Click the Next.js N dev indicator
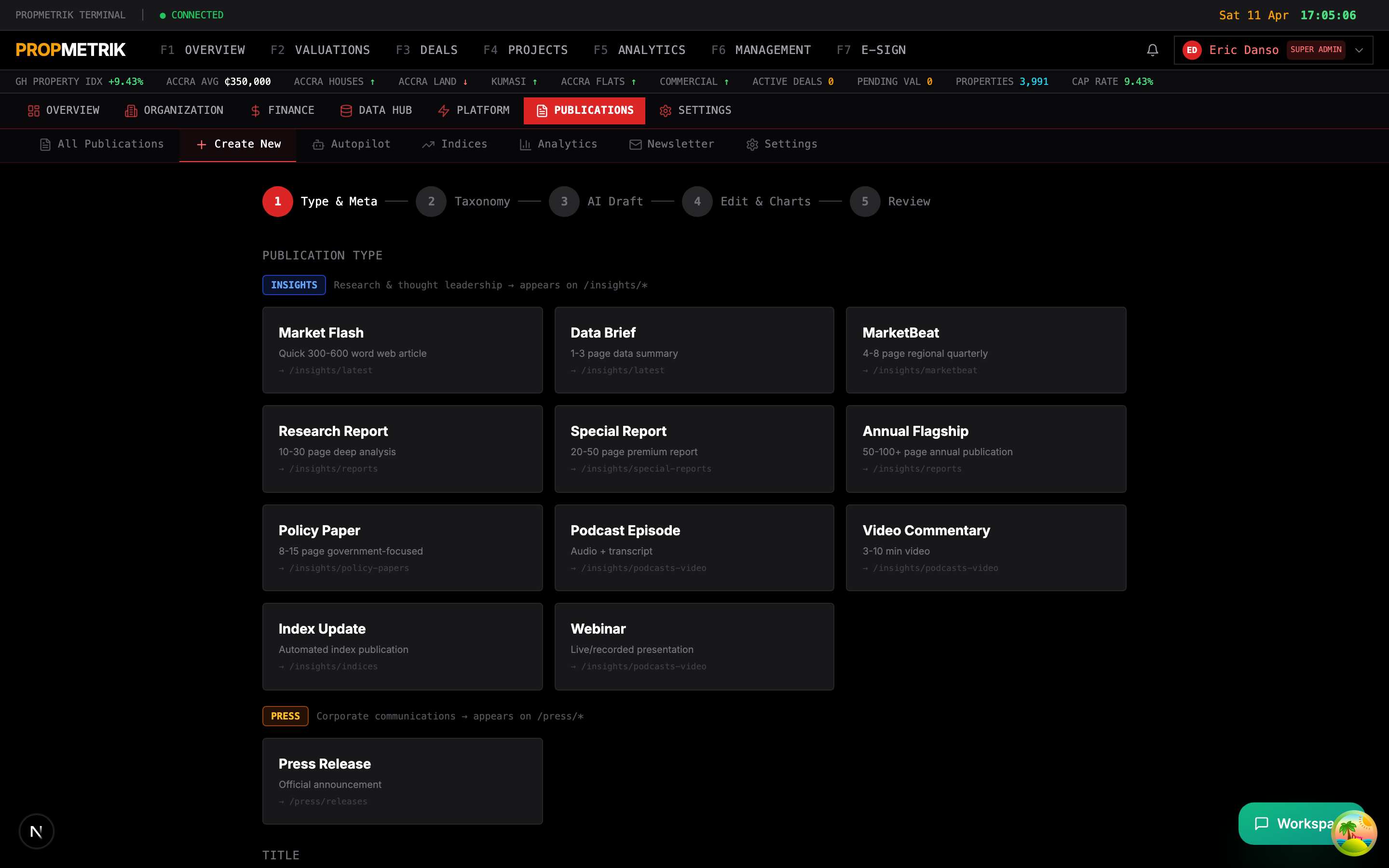Screen dimensions: 1389x868 (36, 831)
